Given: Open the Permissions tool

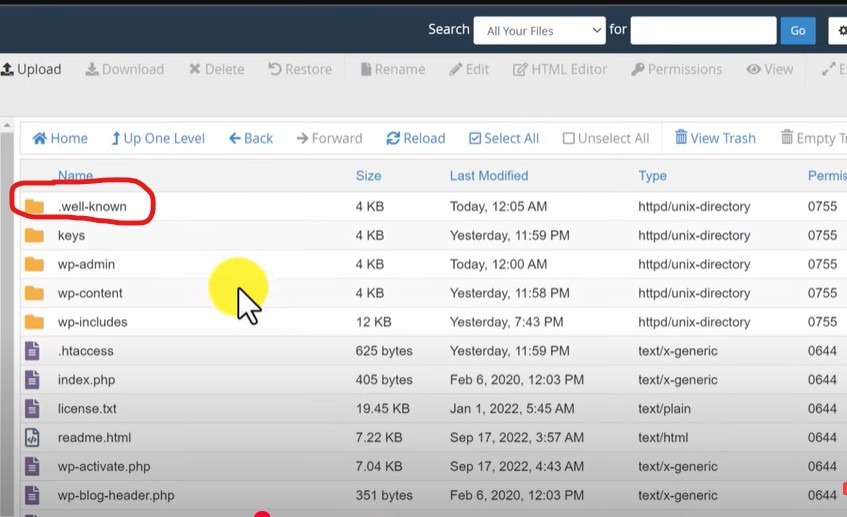Looking at the screenshot, I should tap(676, 69).
